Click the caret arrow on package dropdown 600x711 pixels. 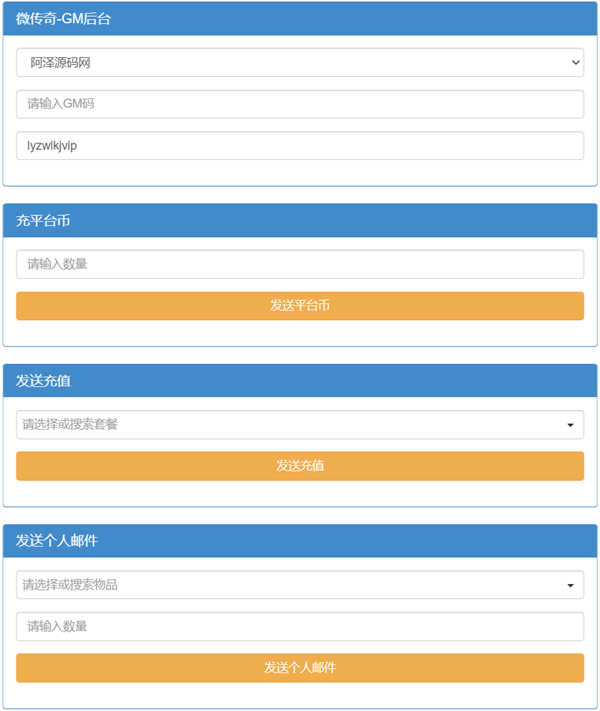pyautogui.click(x=570, y=425)
